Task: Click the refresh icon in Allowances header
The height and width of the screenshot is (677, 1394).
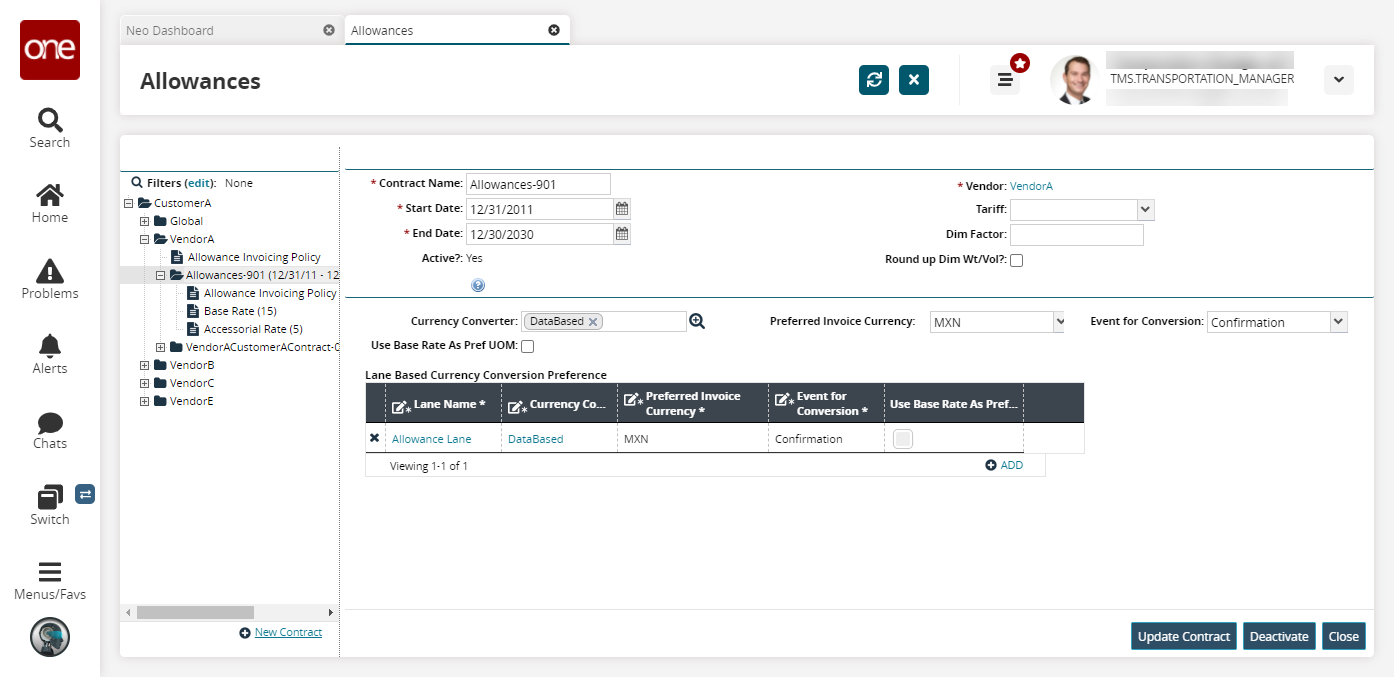Action: coord(874,80)
